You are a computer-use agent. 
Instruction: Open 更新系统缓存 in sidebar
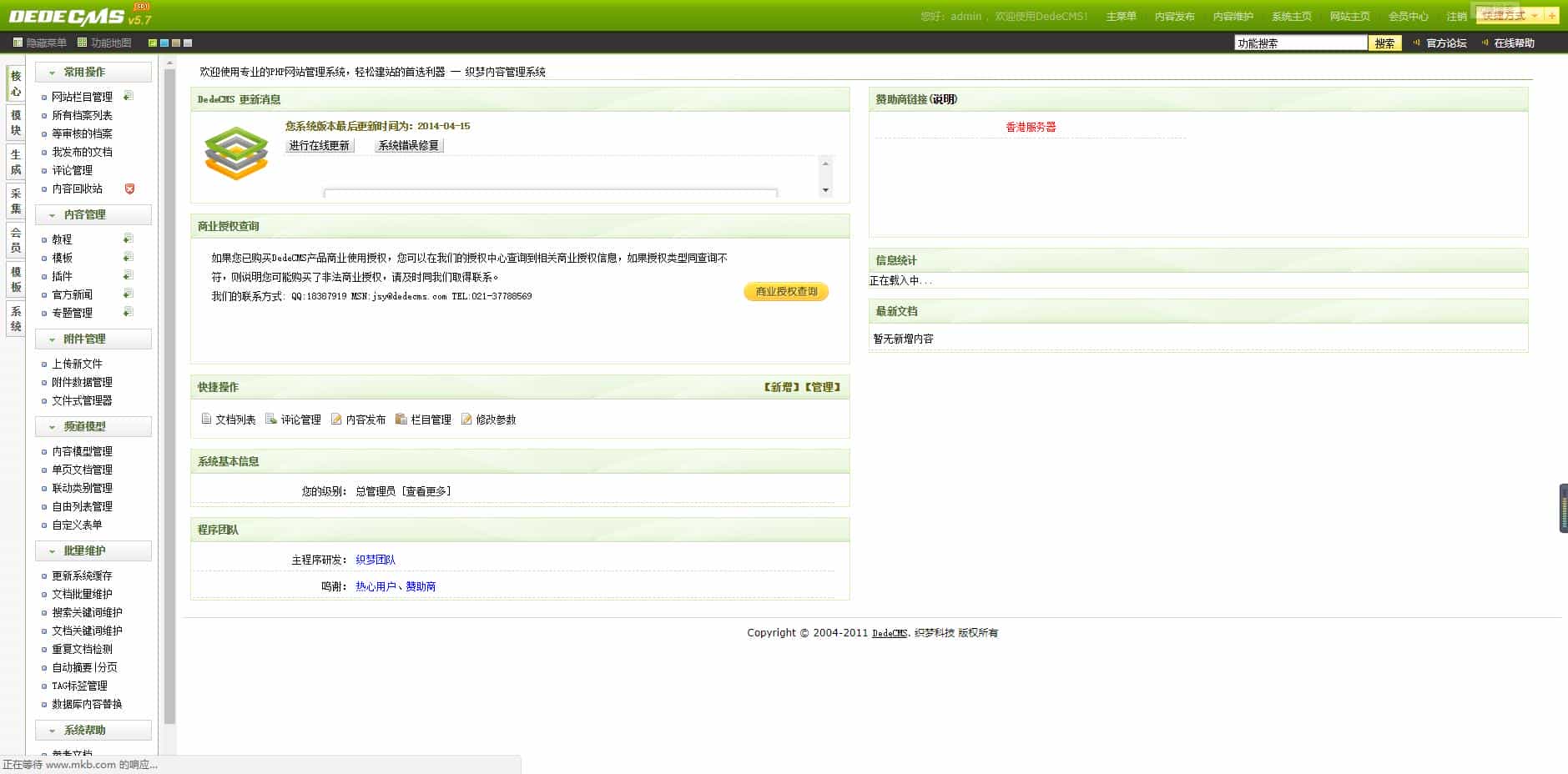82,575
